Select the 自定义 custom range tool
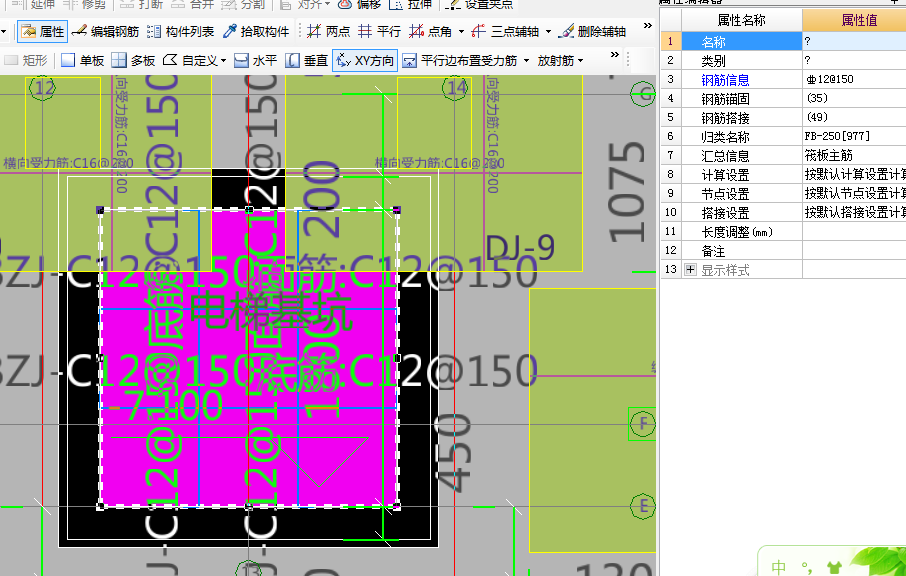The height and width of the screenshot is (576, 906). [190, 61]
